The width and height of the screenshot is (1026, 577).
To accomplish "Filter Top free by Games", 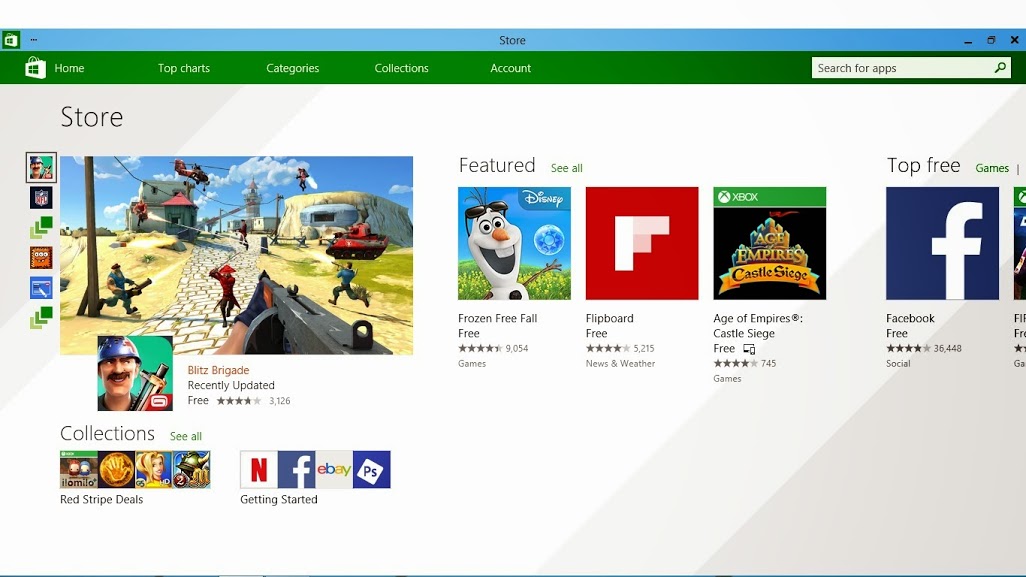I will click(992, 168).
